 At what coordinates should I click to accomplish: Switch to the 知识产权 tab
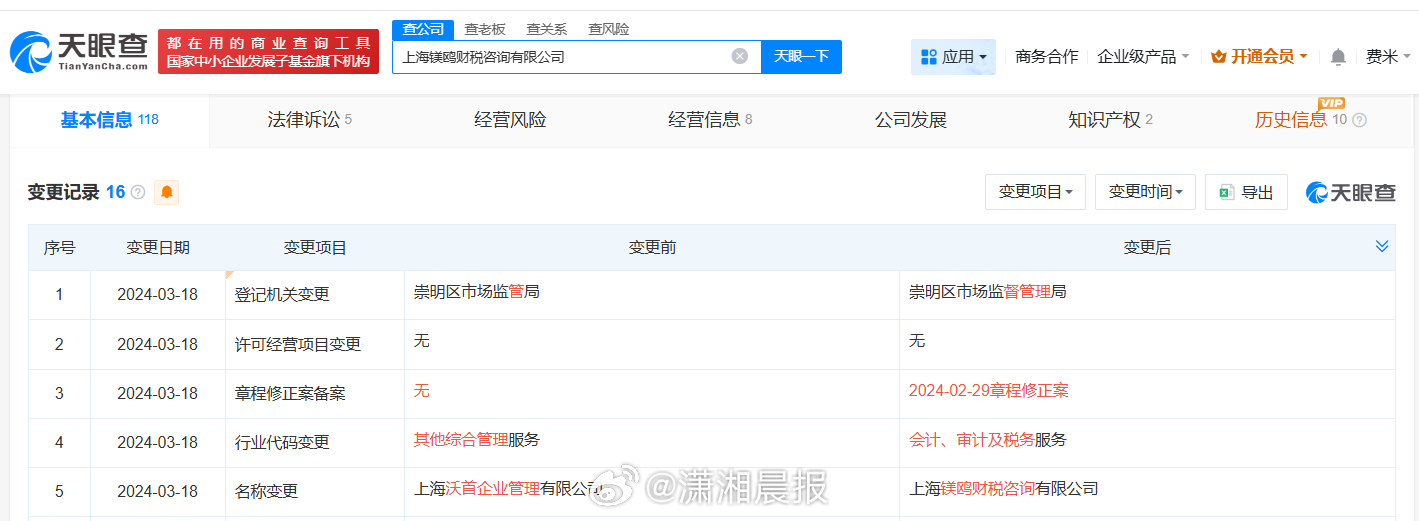[x=1110, y=120]
